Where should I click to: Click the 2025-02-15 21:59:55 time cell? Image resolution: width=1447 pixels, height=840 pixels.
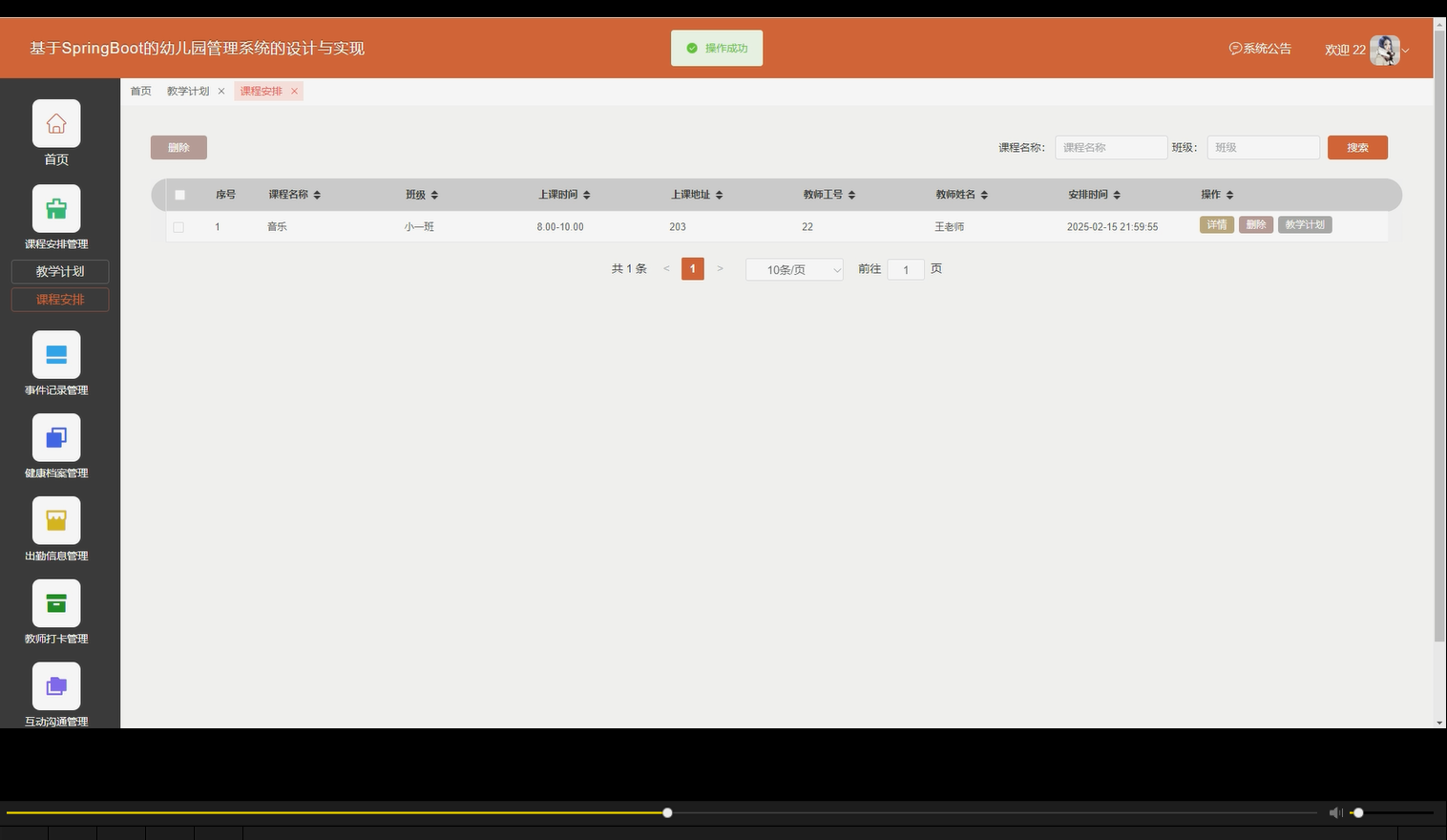(x=1112, y=227)
